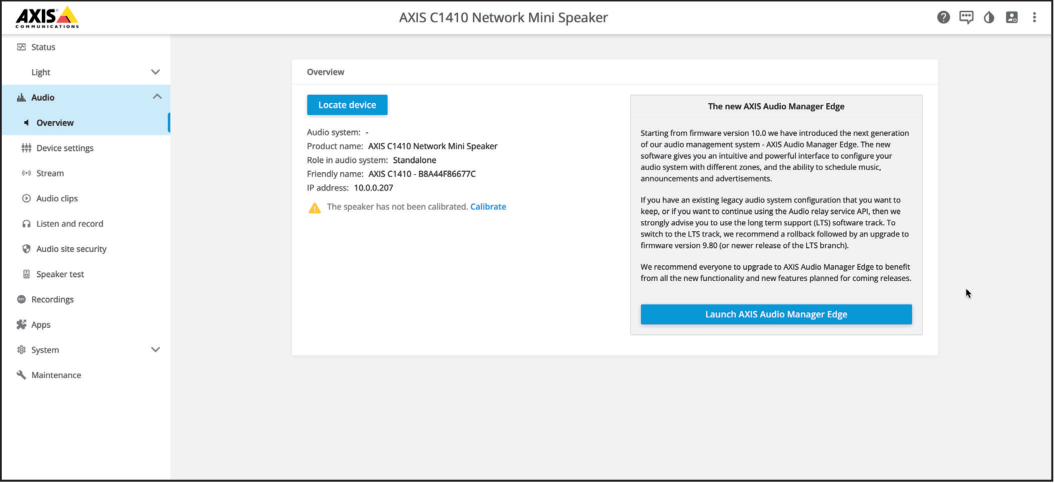
Task: Expand the Light section chevron
Action: (x=155, y=72)
